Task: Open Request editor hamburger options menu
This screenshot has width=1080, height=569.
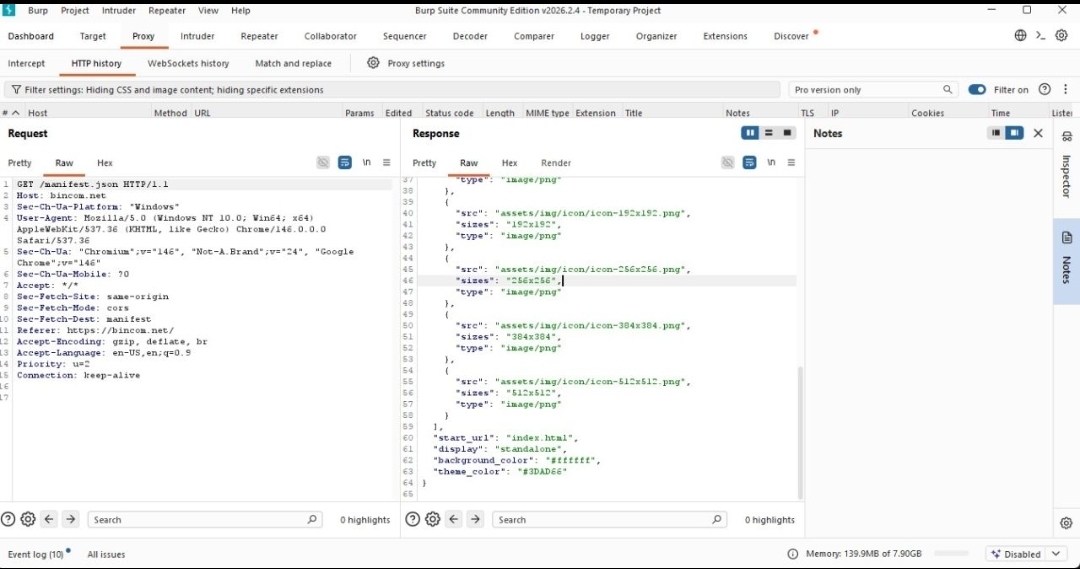Action: pos(386,163)
